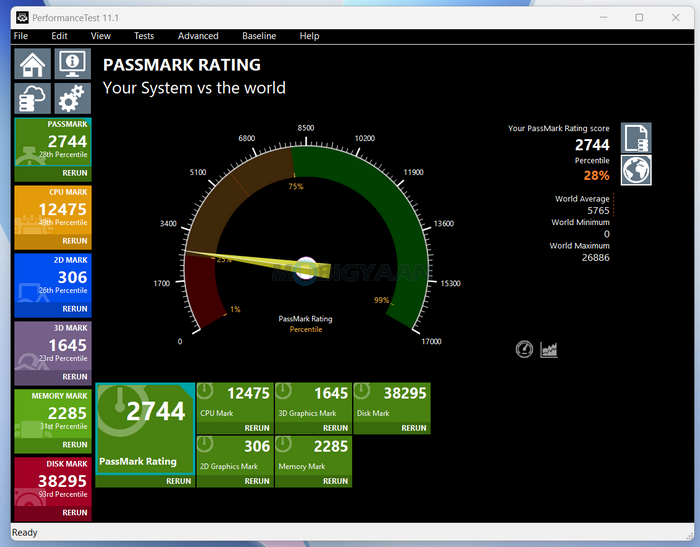Click clock icon in Disk Mark tile

[x=362, y=391]
